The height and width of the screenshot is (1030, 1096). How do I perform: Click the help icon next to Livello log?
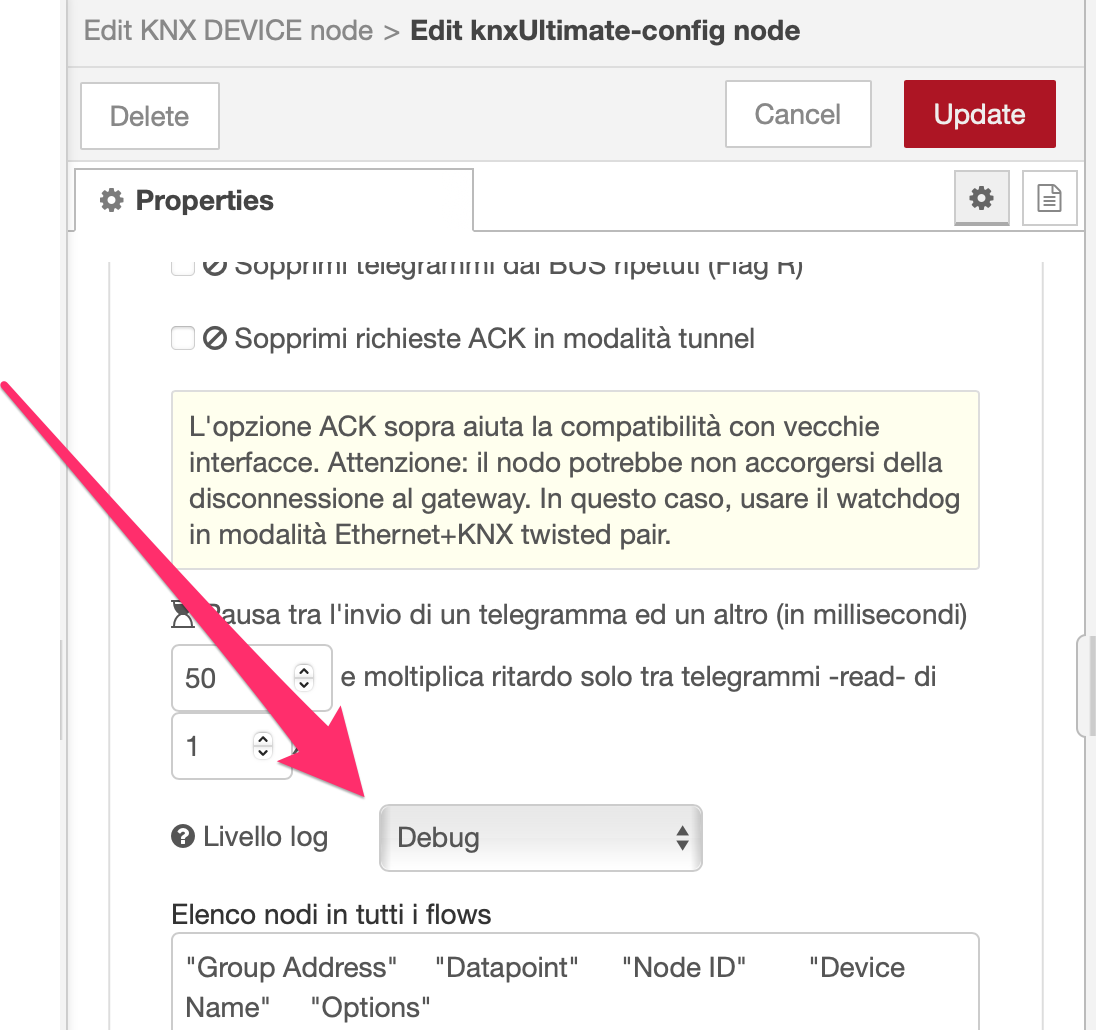(182, 835)
